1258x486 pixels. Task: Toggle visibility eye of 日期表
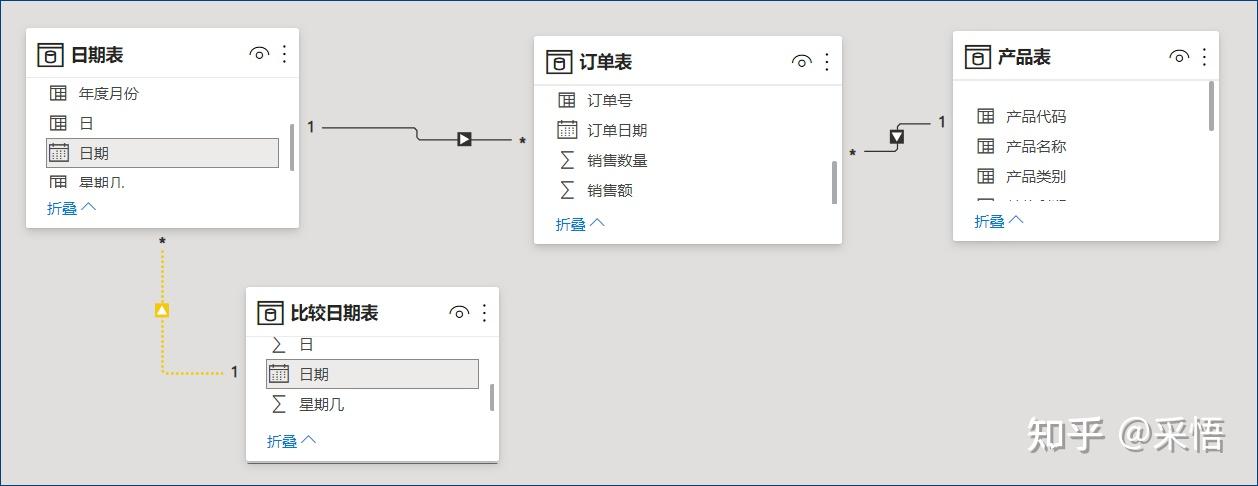[x=259, y=54]
